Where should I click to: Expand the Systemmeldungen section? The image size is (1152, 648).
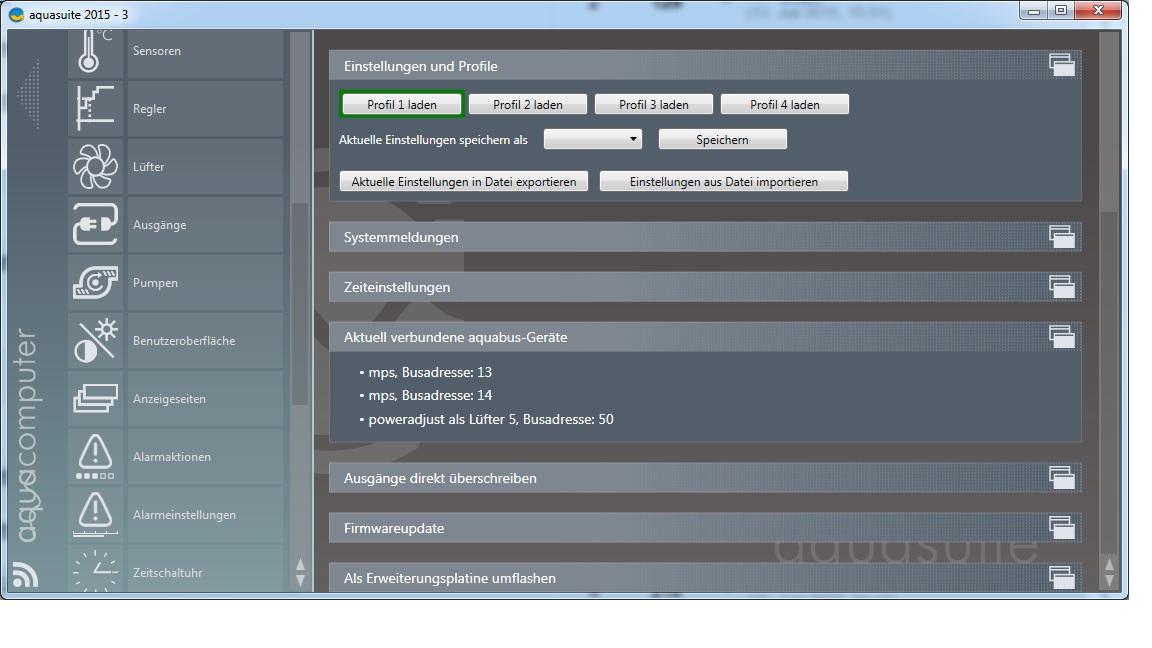click(705, 237)
